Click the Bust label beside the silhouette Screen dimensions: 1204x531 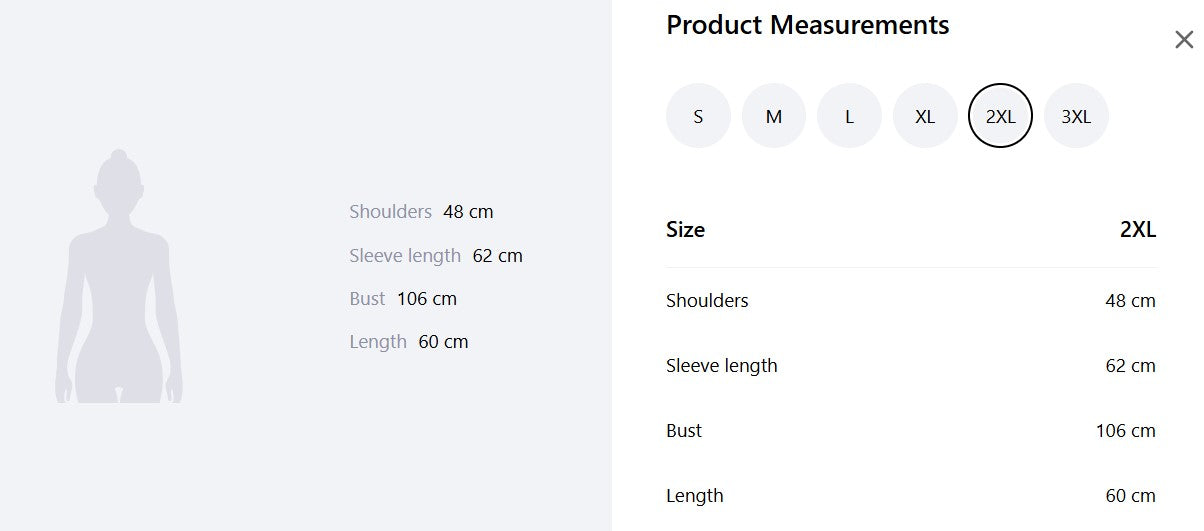[367, 299]
